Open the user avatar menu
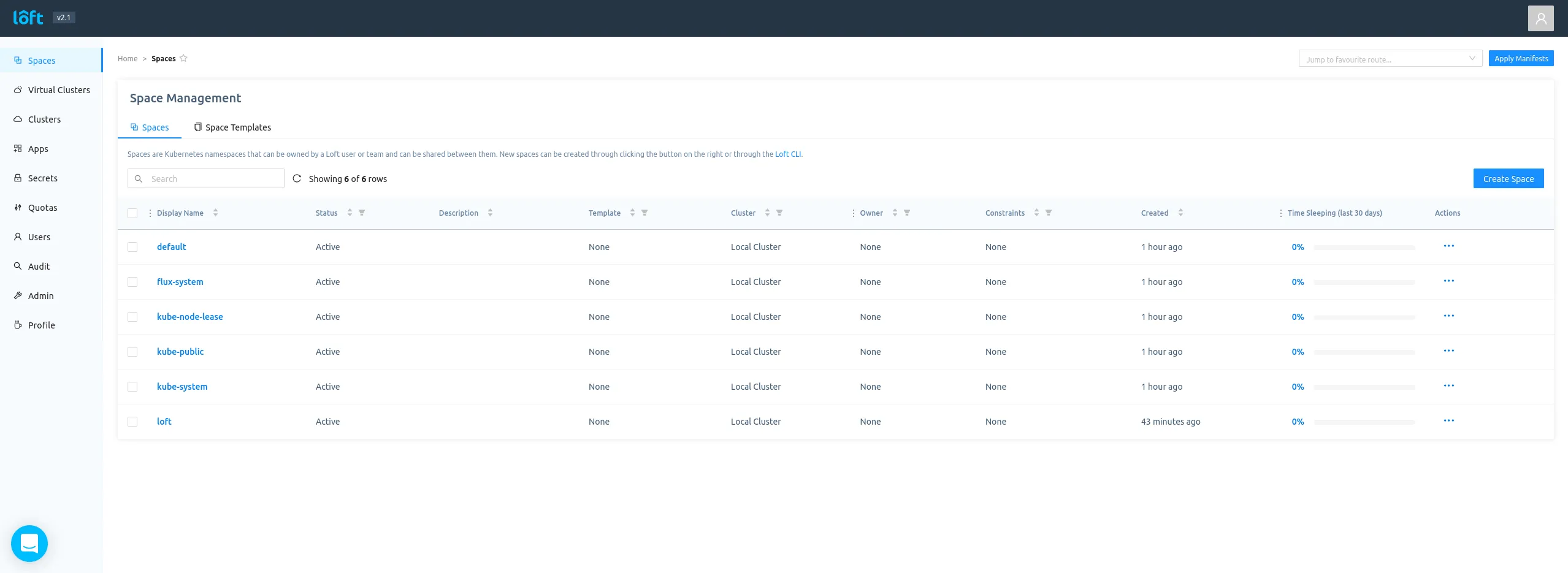 click(1540, 18)
